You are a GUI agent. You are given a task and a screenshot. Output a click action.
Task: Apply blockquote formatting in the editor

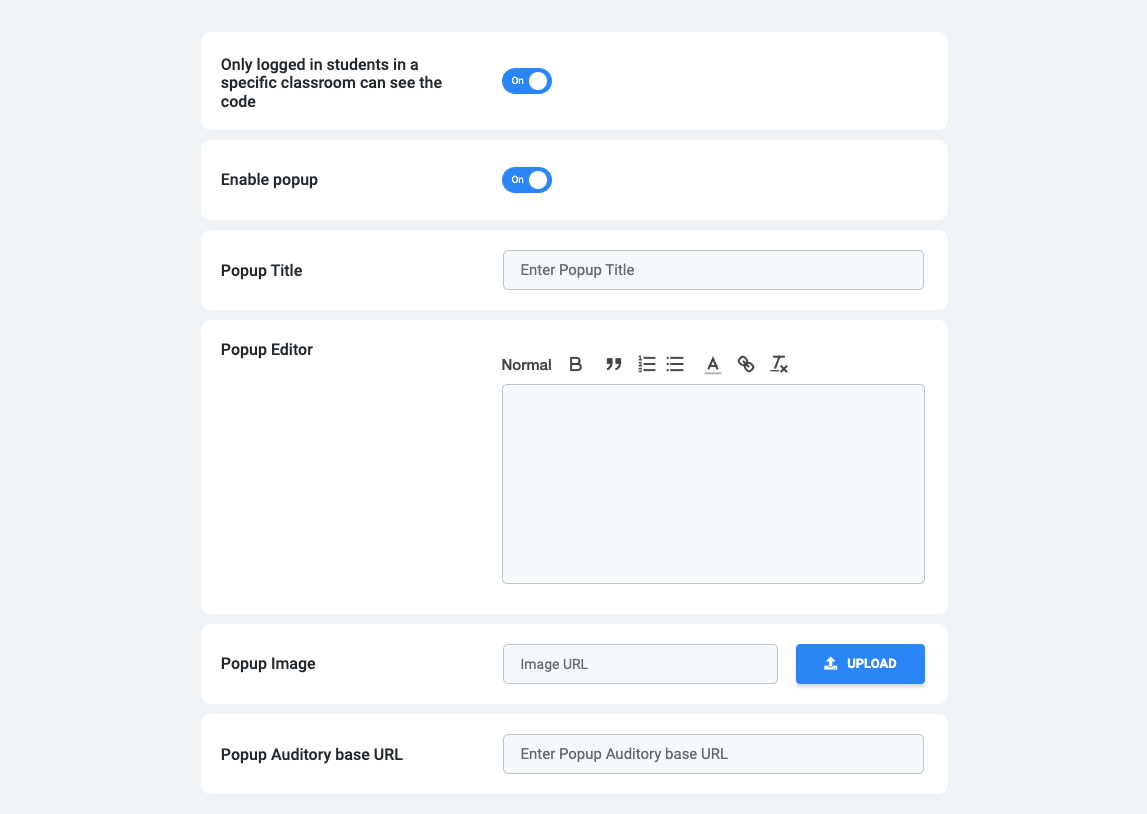tap(614, 365)
